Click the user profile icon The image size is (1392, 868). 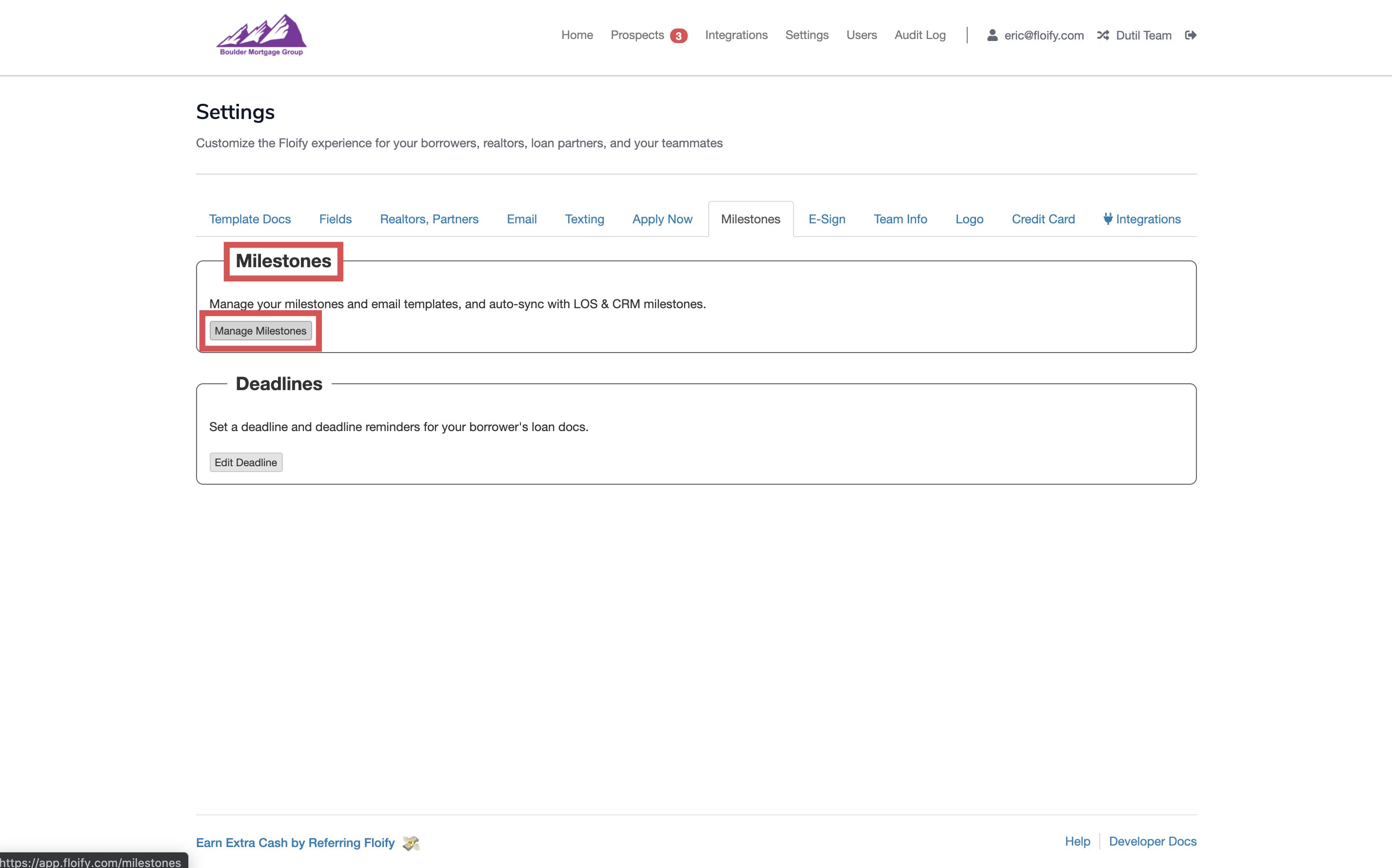992,35
